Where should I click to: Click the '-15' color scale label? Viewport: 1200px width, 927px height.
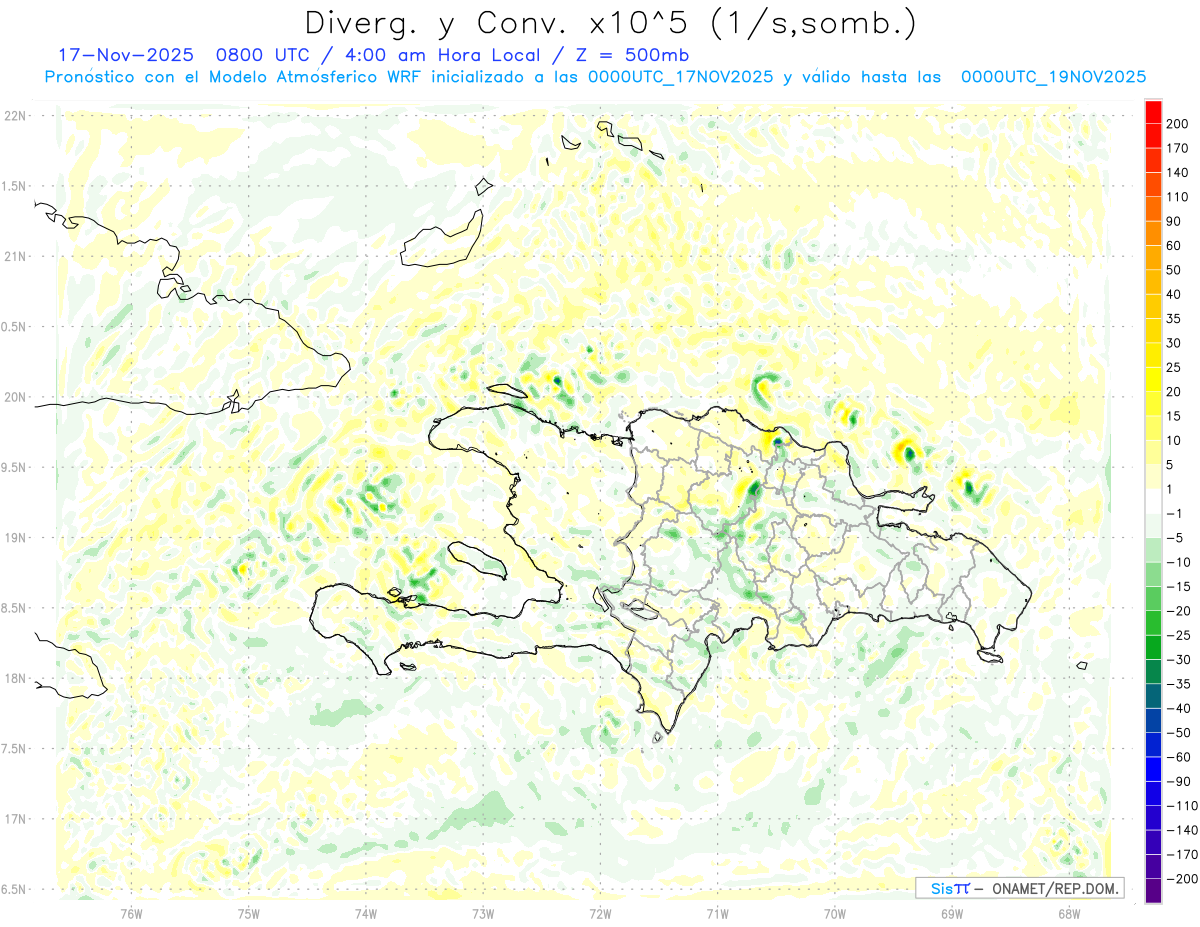(1180, 587)
